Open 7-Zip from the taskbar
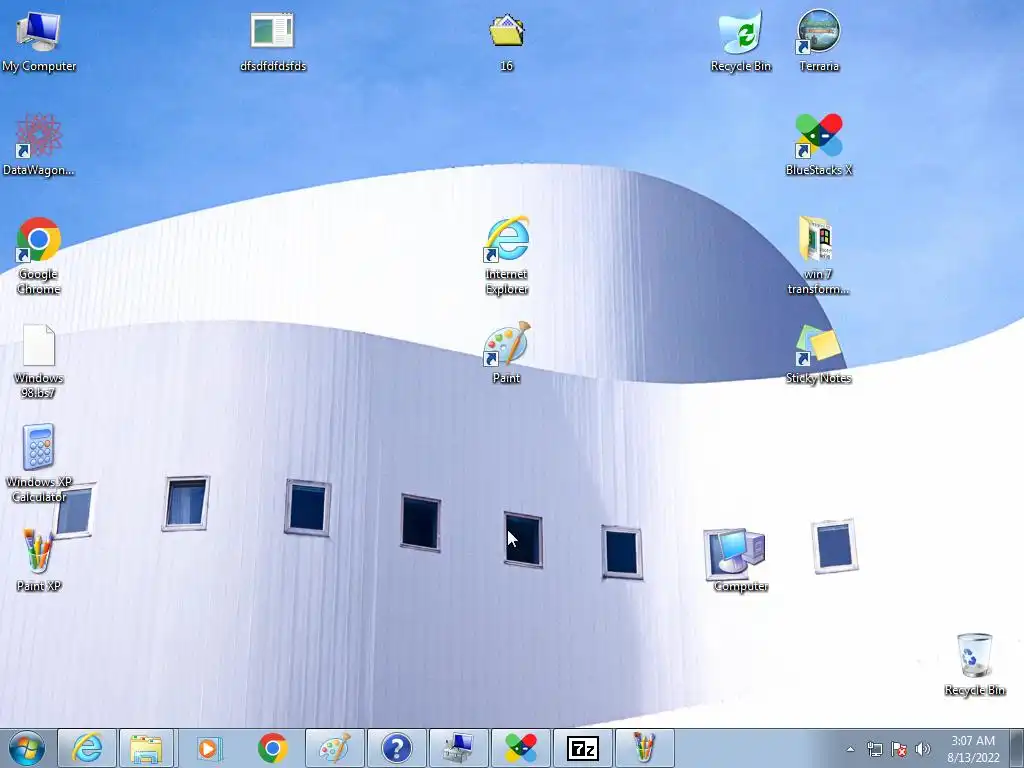The width and height of the screenshot is (1024, 768). pos(583,748)
